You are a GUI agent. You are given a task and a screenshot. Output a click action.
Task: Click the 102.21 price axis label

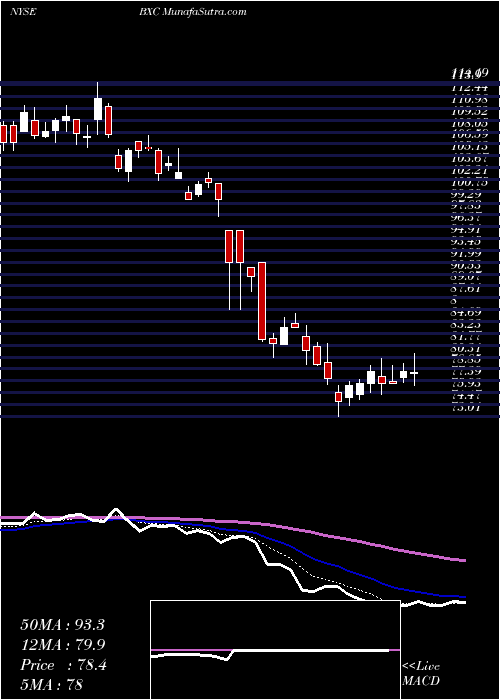tap(468, 171)
